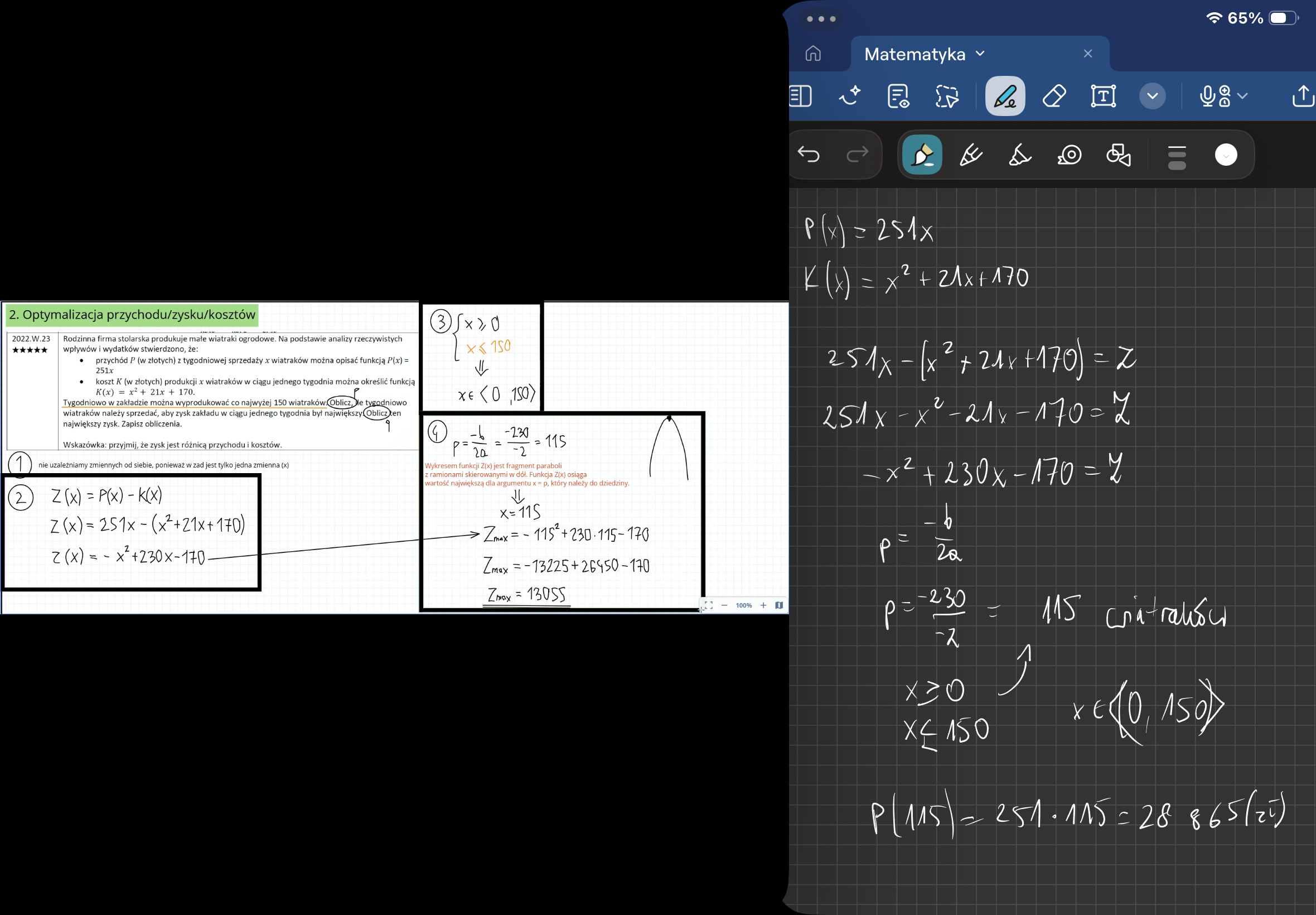This screenshot has width=1316, height=915.
Task: Go to the Home tab
Action: pyautogui.click(x=813, y=54)
